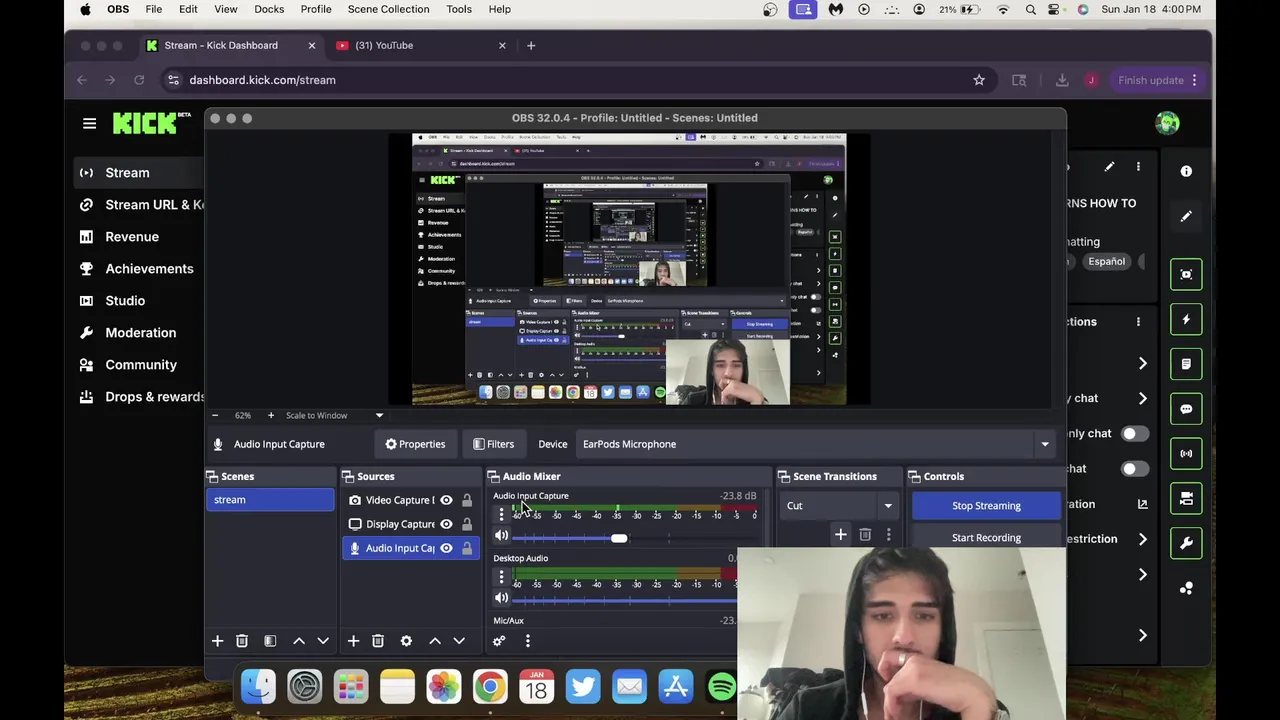Zoom in the OBS preview with the plus icon
This screenshot has height=720, width=1280.
click(270, 415)
